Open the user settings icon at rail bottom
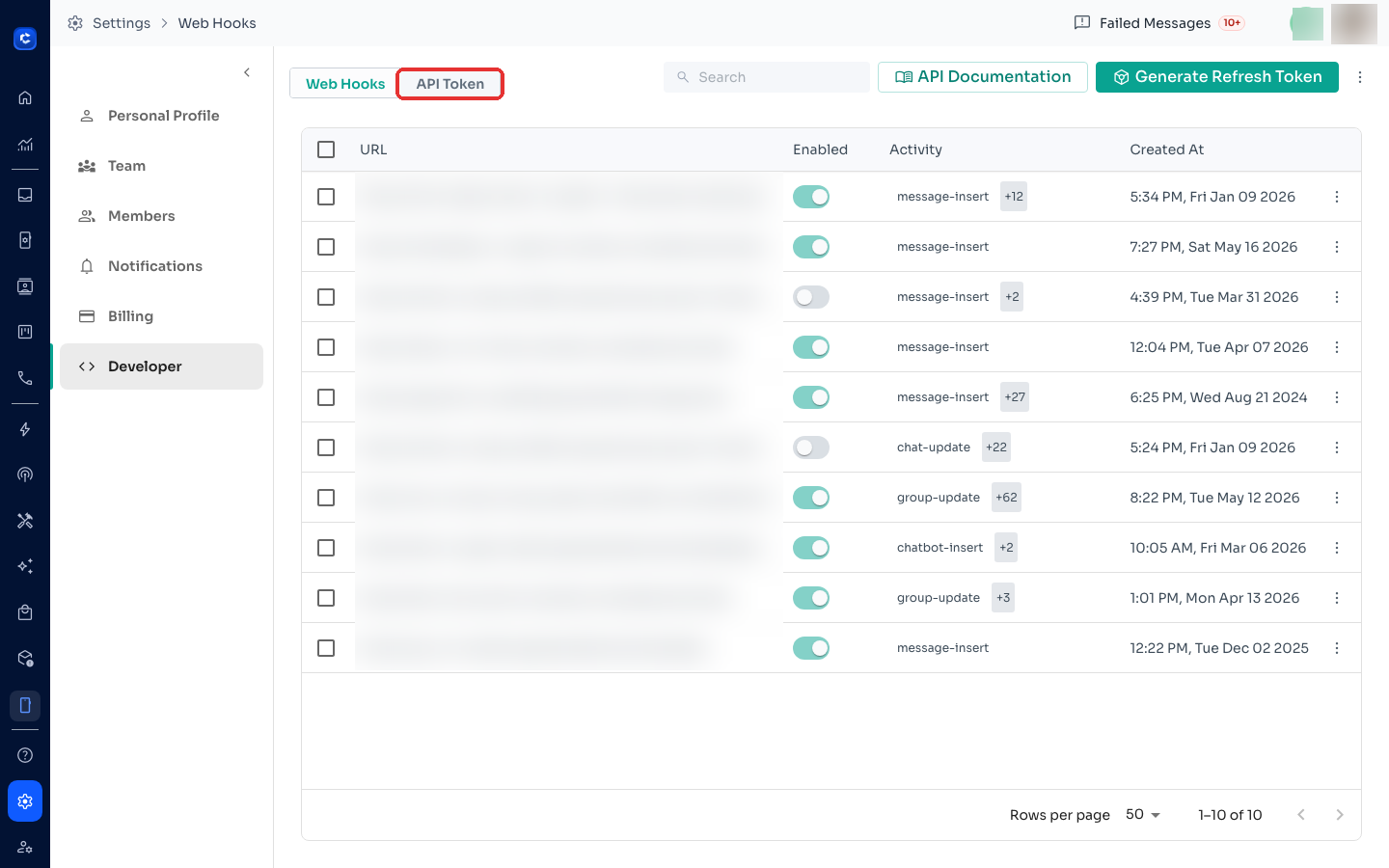The width and height of the screenshot is (1389, 868). tap(25, 848)
